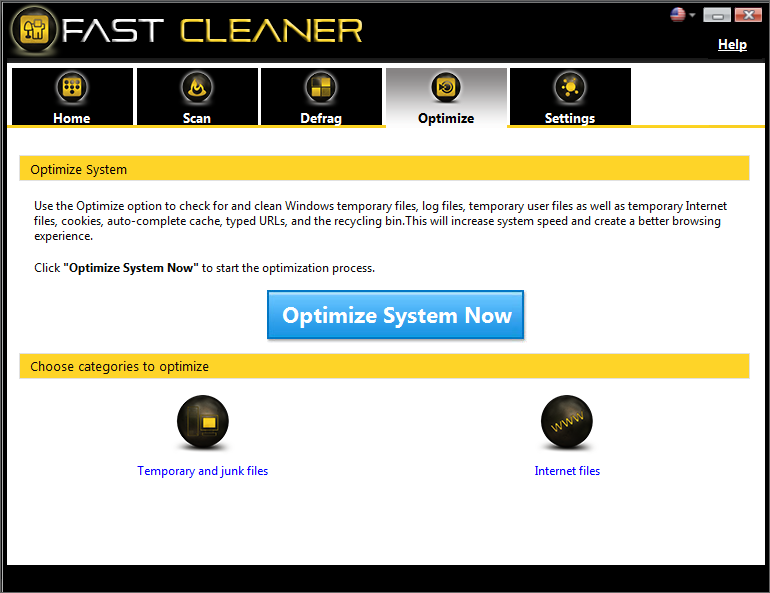
Task: Click the Scan tab icon
Action: pyautogui.click(x=196, y=88)
